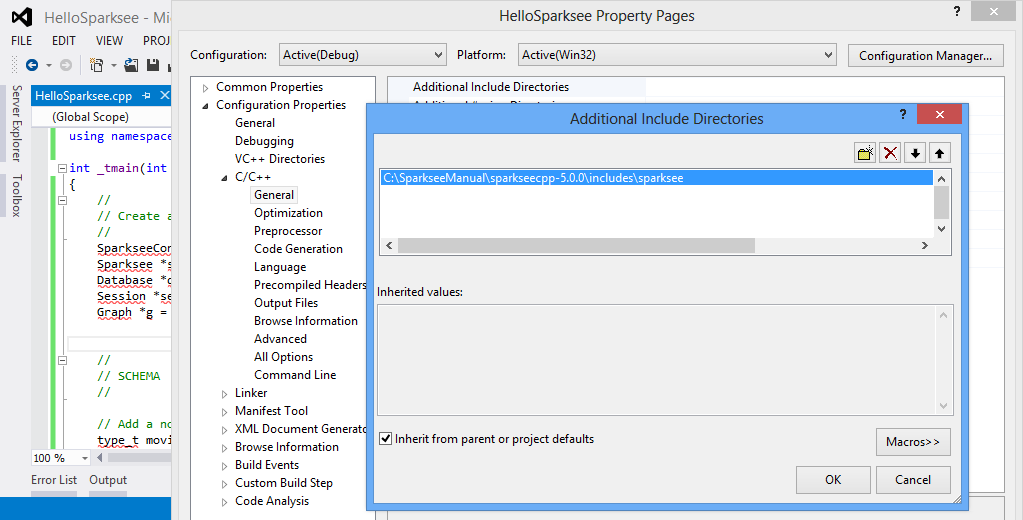Open the Navigate Backward history dropdown arrow

point(48,65)
